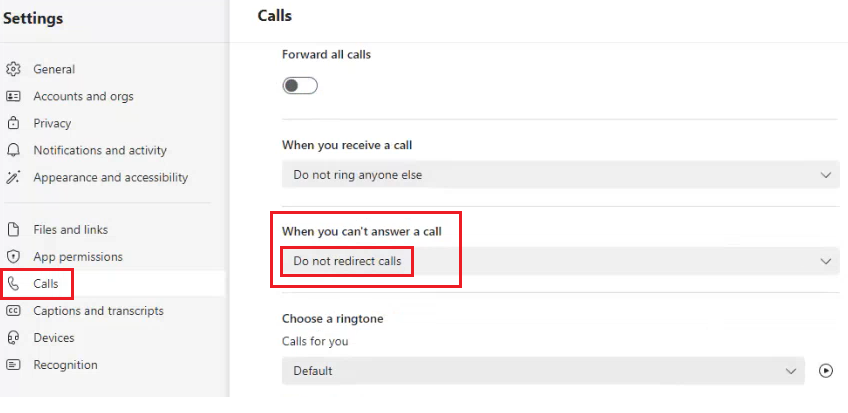Click the Files and links icon
This screenshot has width=848, height=413.
(13, 229)
